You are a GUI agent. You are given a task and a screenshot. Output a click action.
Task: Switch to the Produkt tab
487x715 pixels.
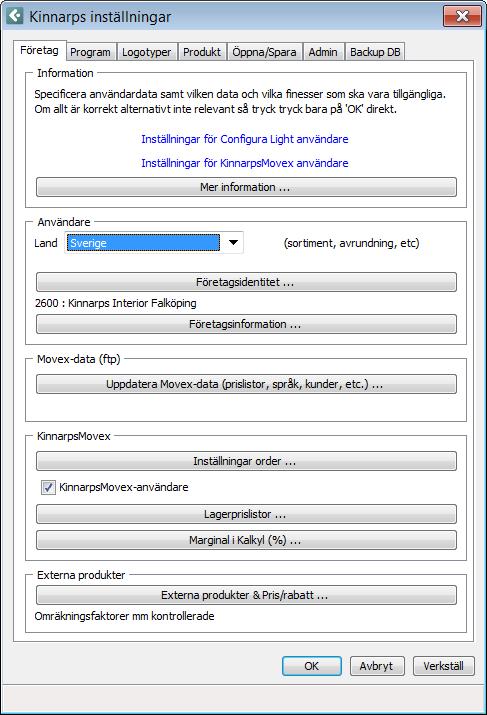[x=202, y=52]
